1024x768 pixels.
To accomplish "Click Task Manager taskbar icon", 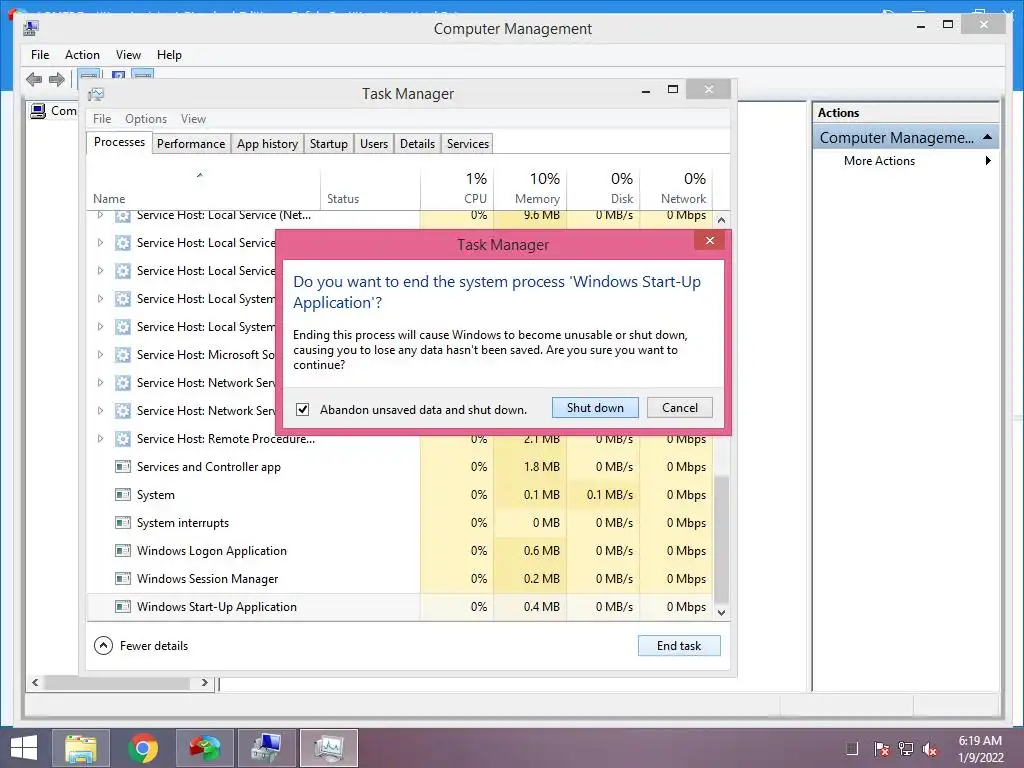I will [328, 748].
